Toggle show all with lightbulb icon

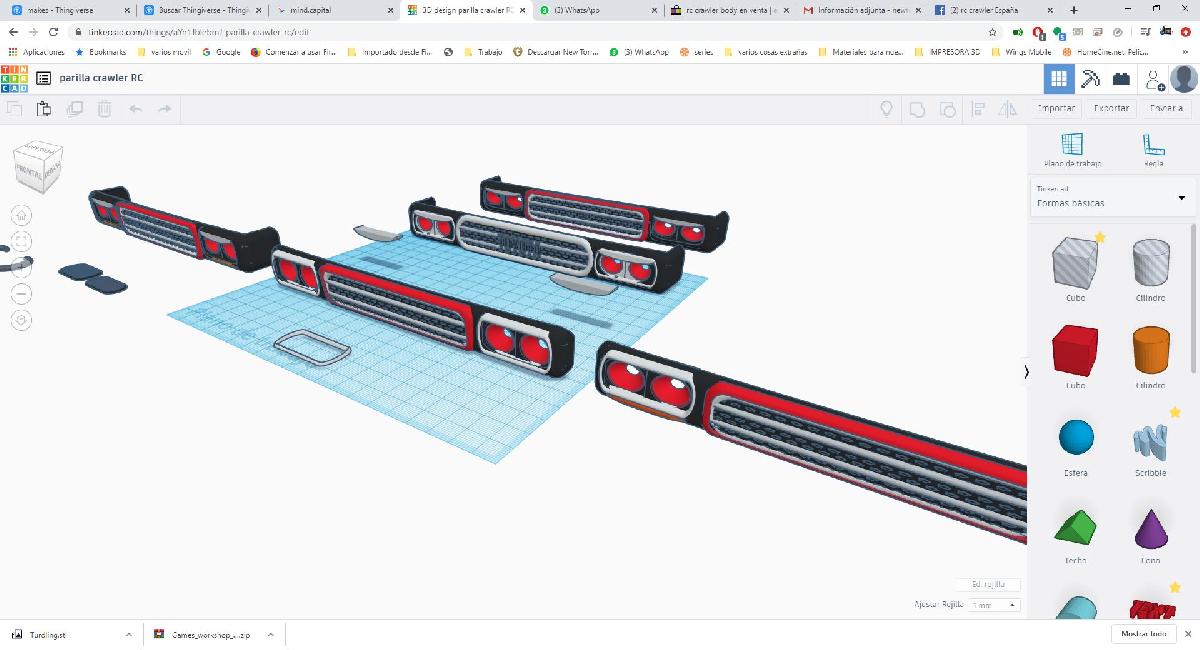click(x=886, y=109)
